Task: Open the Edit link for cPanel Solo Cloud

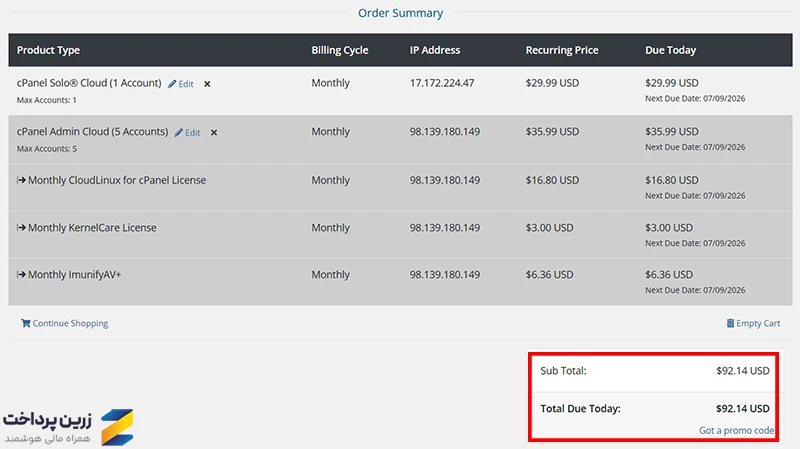Action: pyautogui.click(x=186, y=84)
